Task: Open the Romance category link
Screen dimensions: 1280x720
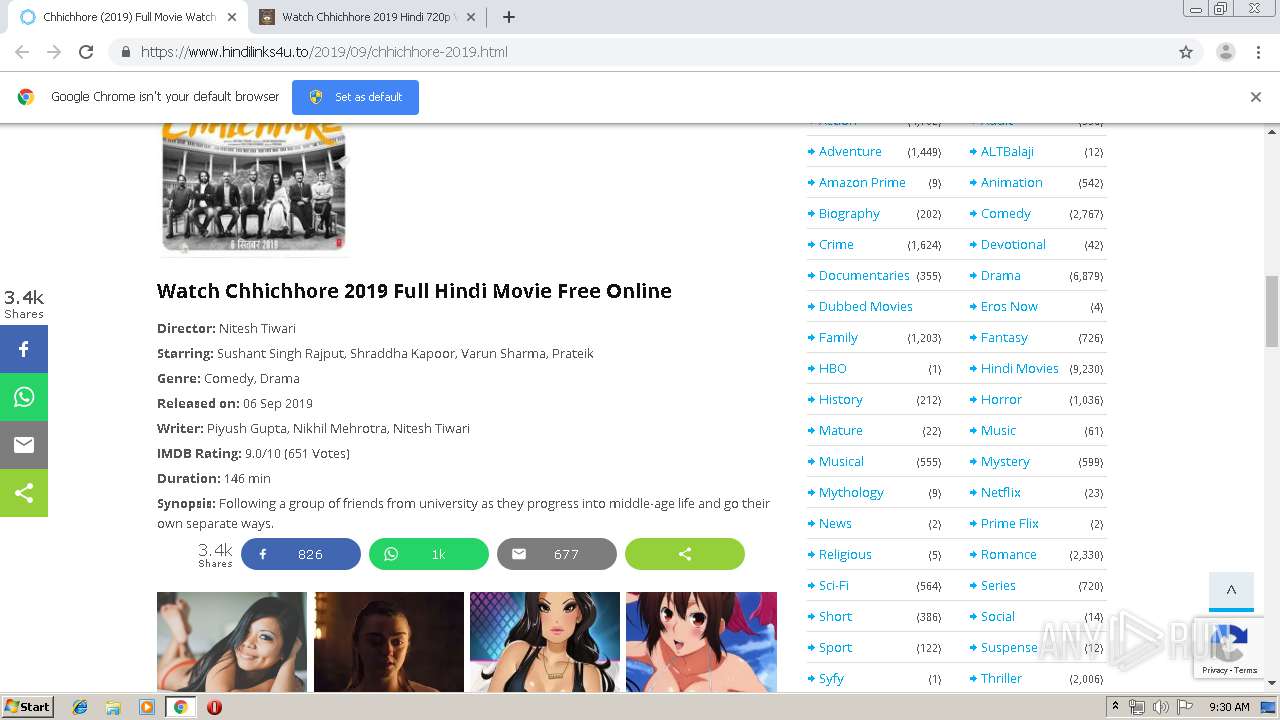Action: click(x=1009, y=554)
